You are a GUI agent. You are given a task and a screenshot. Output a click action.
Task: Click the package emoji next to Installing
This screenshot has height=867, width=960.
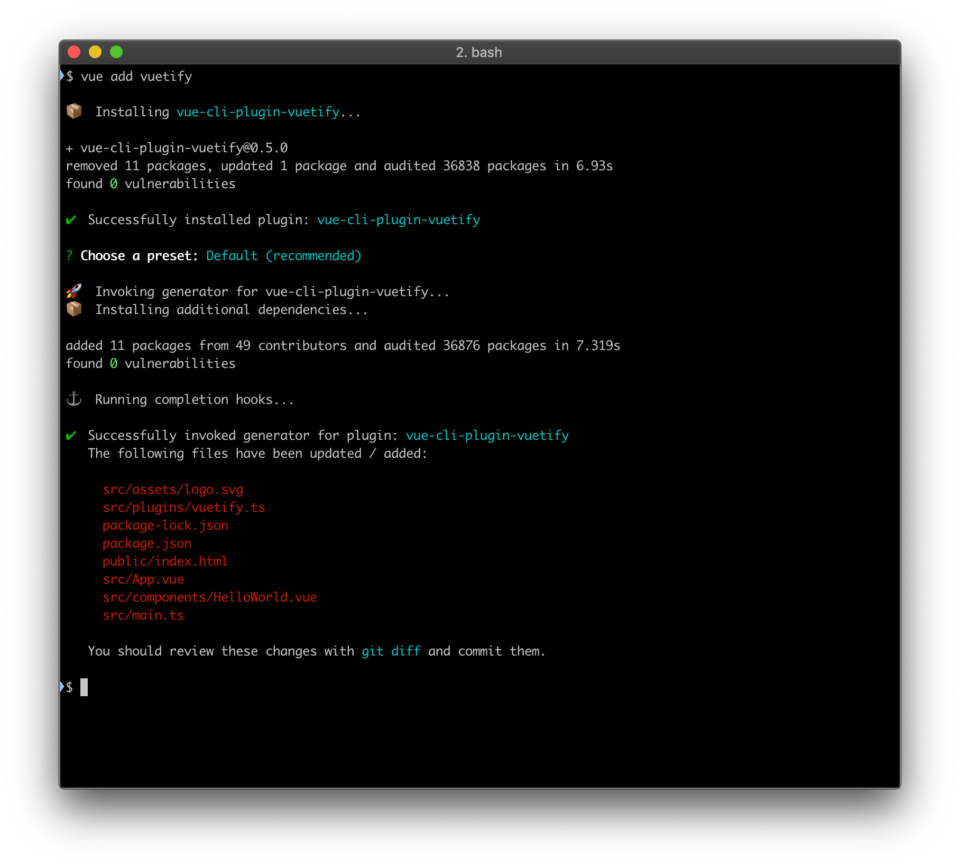click(x=74, y=111)
